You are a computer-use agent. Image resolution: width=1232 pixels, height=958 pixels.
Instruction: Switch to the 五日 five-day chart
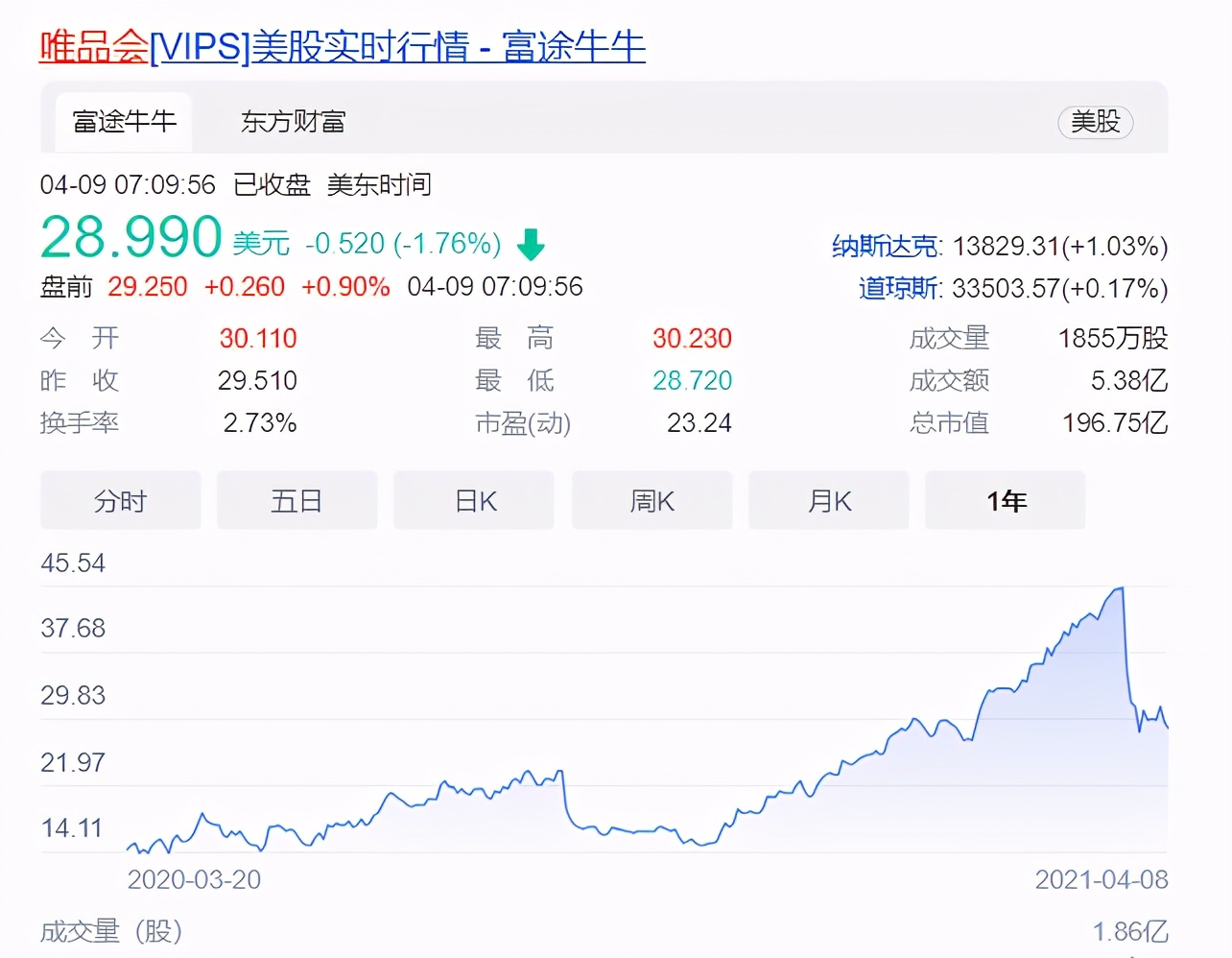(x=296, y=500)
